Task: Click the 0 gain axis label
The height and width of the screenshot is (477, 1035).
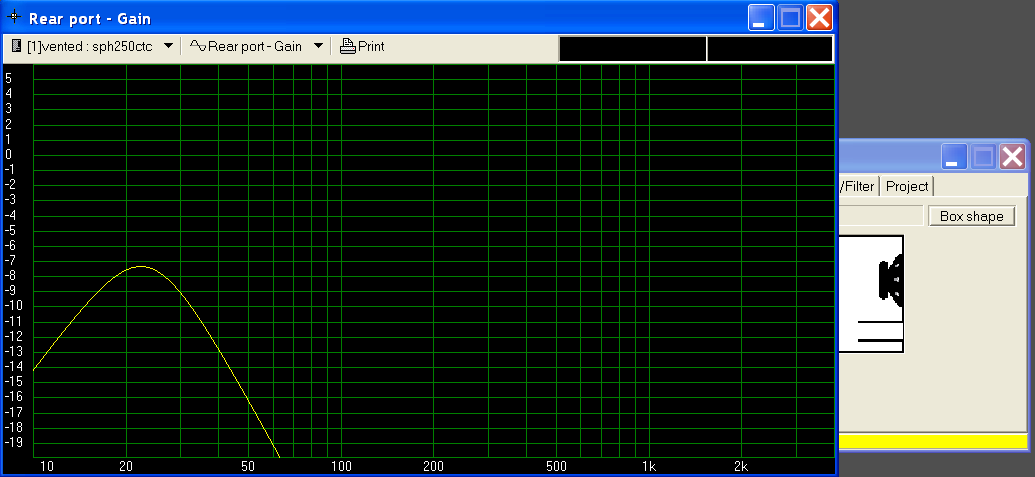Action: [x=8, y=155]
